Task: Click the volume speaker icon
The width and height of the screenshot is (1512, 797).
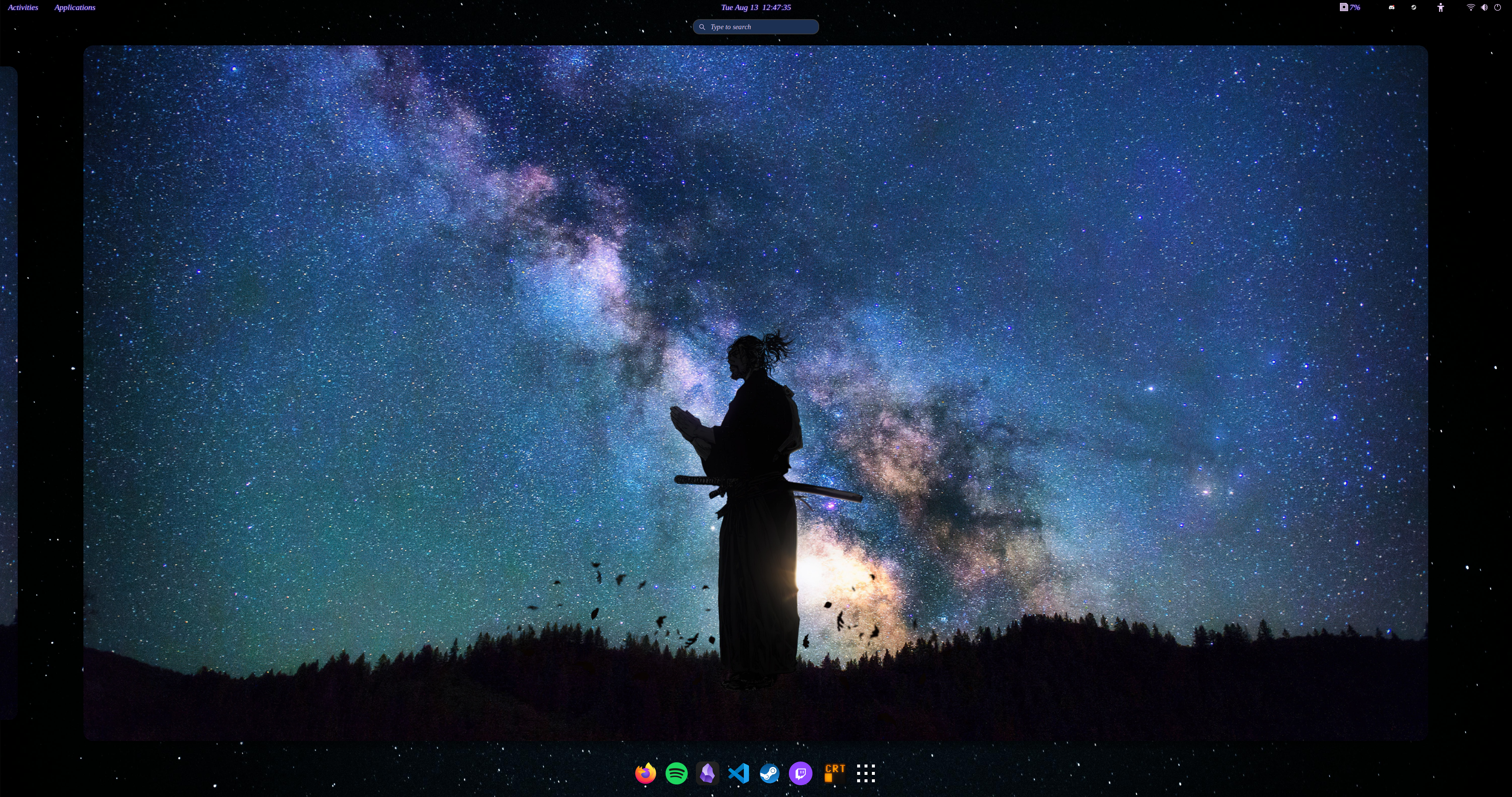Action: (x=1484, y=8)
